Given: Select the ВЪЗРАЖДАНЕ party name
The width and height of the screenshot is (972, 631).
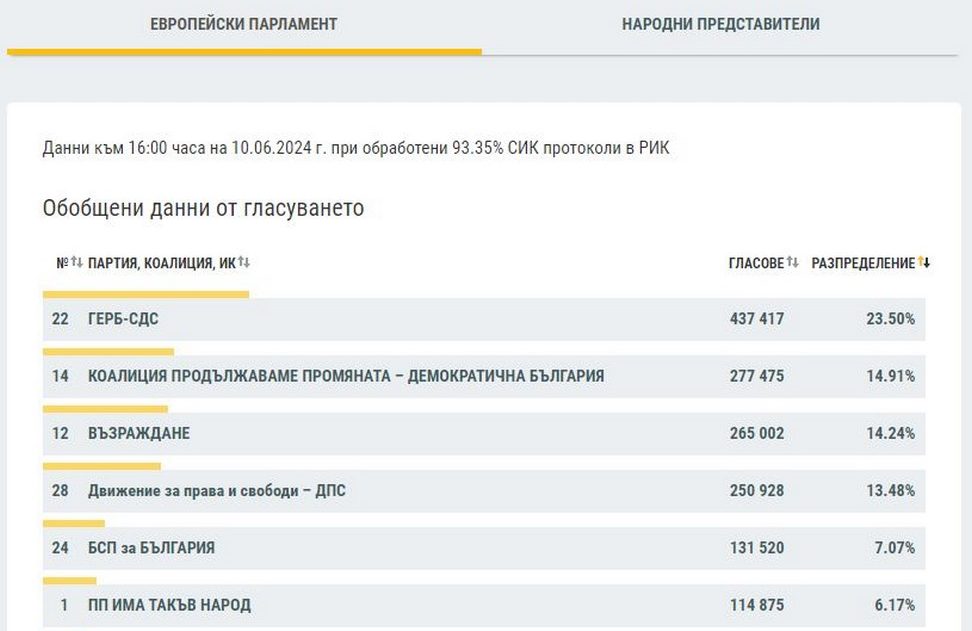Looking at the screenshot, I should [139, 433].
